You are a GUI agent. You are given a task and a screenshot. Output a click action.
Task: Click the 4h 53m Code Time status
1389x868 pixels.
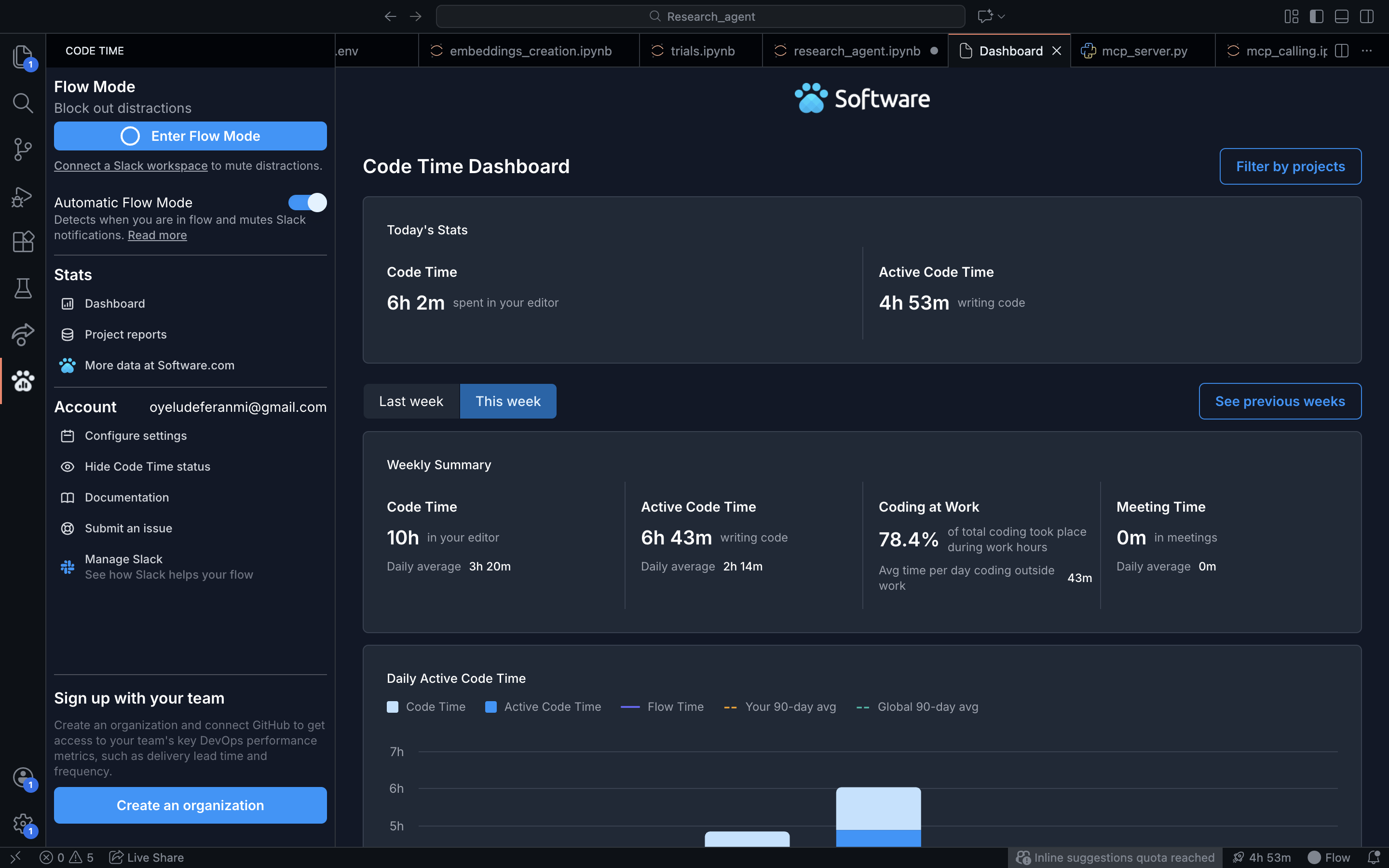tap(1262, 857)
